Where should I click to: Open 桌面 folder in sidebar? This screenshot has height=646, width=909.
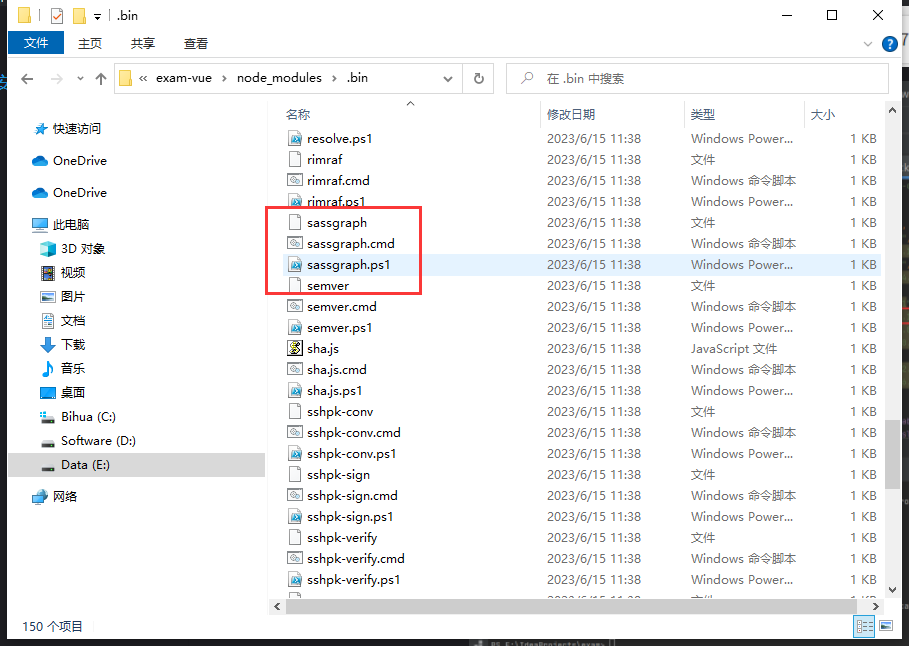point(73,393)
